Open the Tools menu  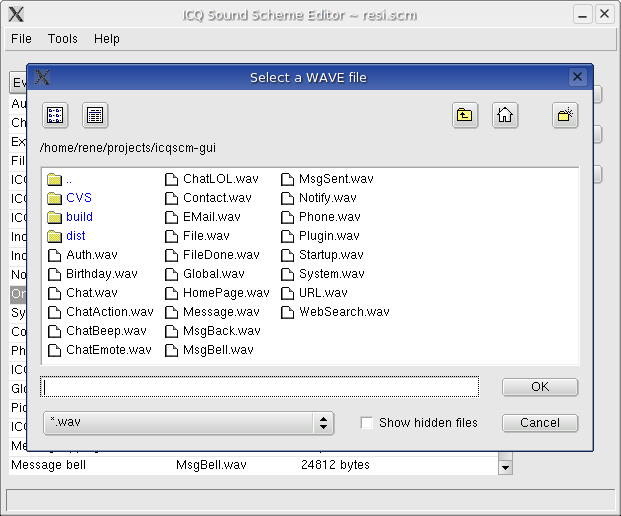pos(63,39)
